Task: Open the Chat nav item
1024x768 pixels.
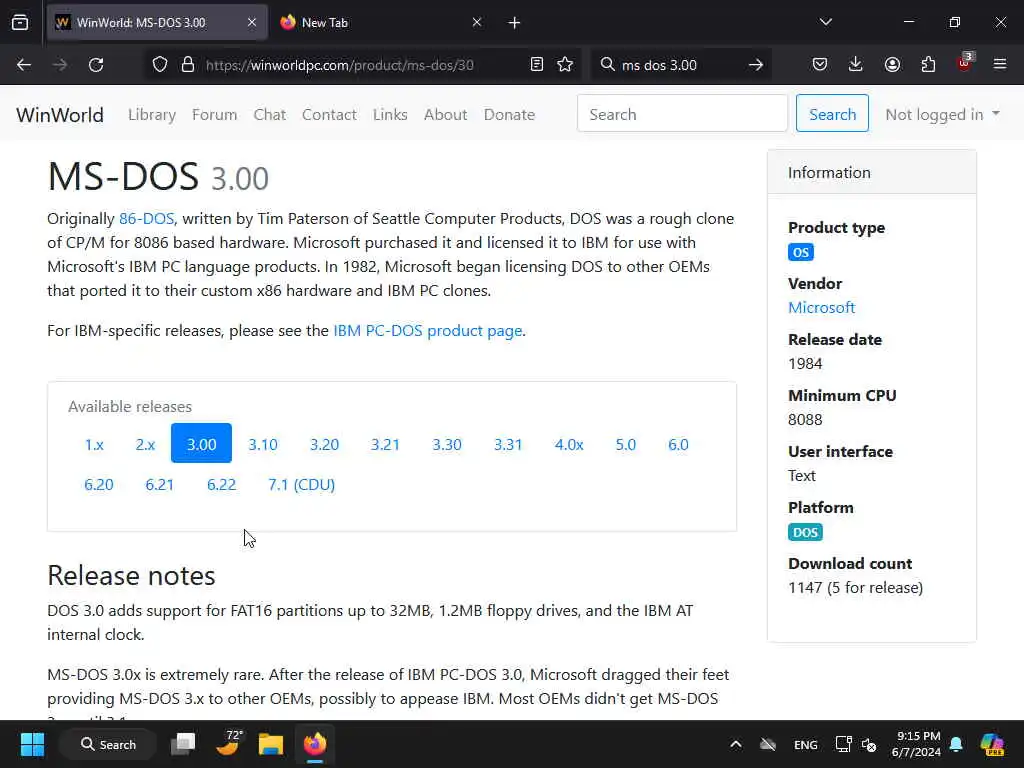Action: pos(270,115)
